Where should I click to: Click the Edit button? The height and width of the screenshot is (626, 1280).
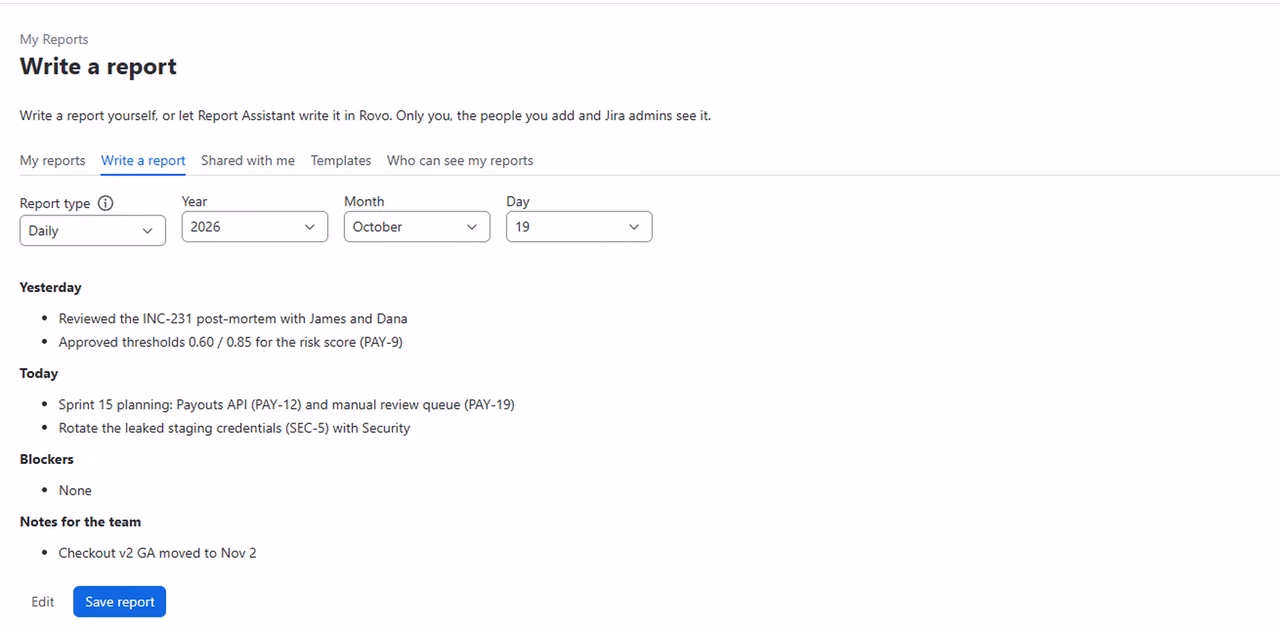(43, 602)
